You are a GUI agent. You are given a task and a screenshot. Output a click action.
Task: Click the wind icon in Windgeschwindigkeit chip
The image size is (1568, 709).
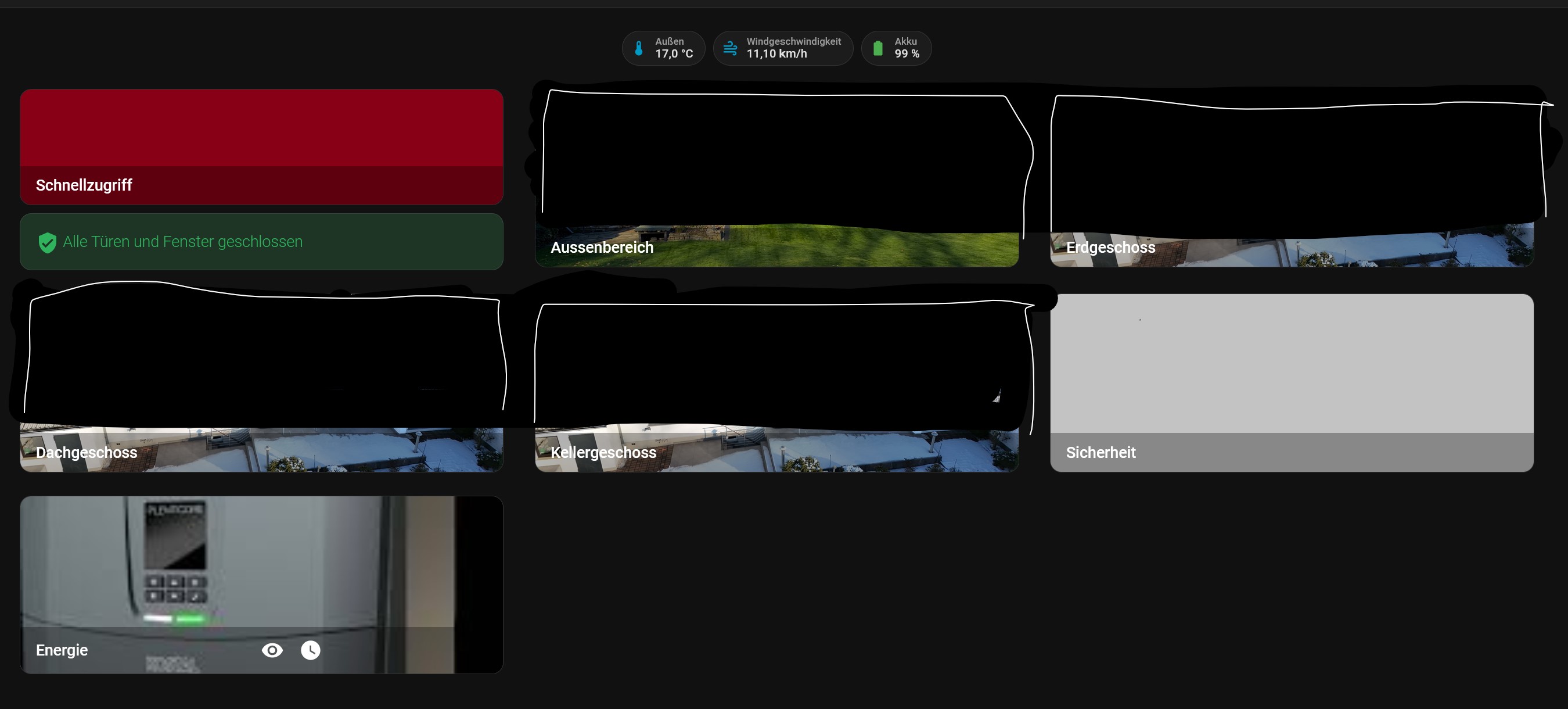click(x=730, y=48)
